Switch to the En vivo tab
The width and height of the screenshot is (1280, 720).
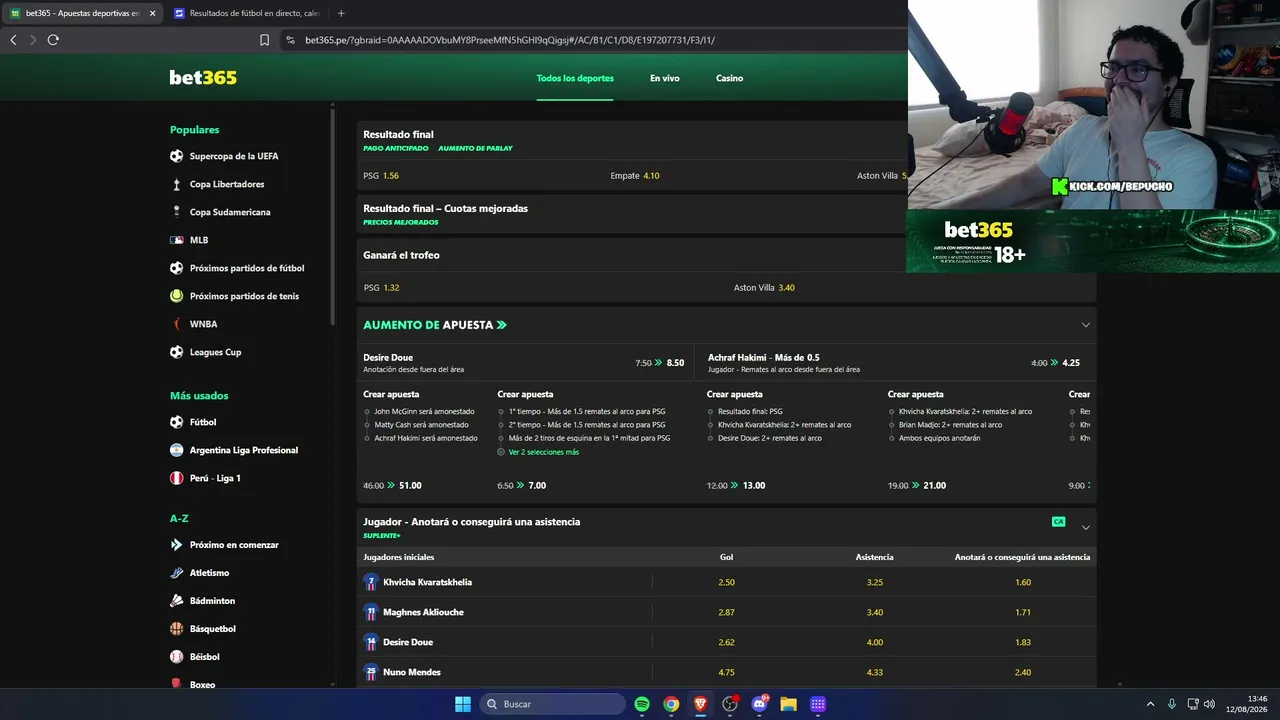click(665, 78)
